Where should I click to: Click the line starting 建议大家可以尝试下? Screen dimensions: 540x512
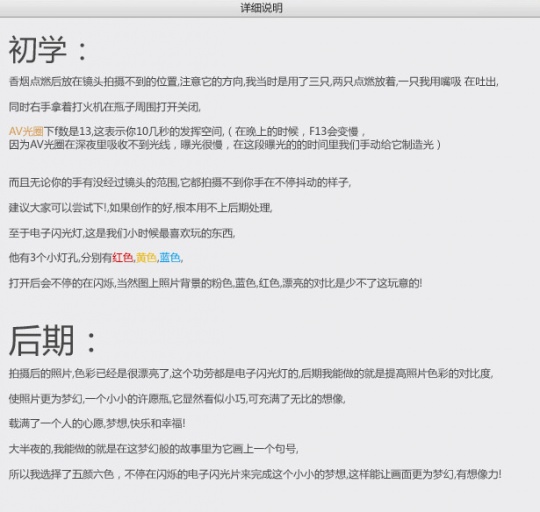[x=141, y=208]
